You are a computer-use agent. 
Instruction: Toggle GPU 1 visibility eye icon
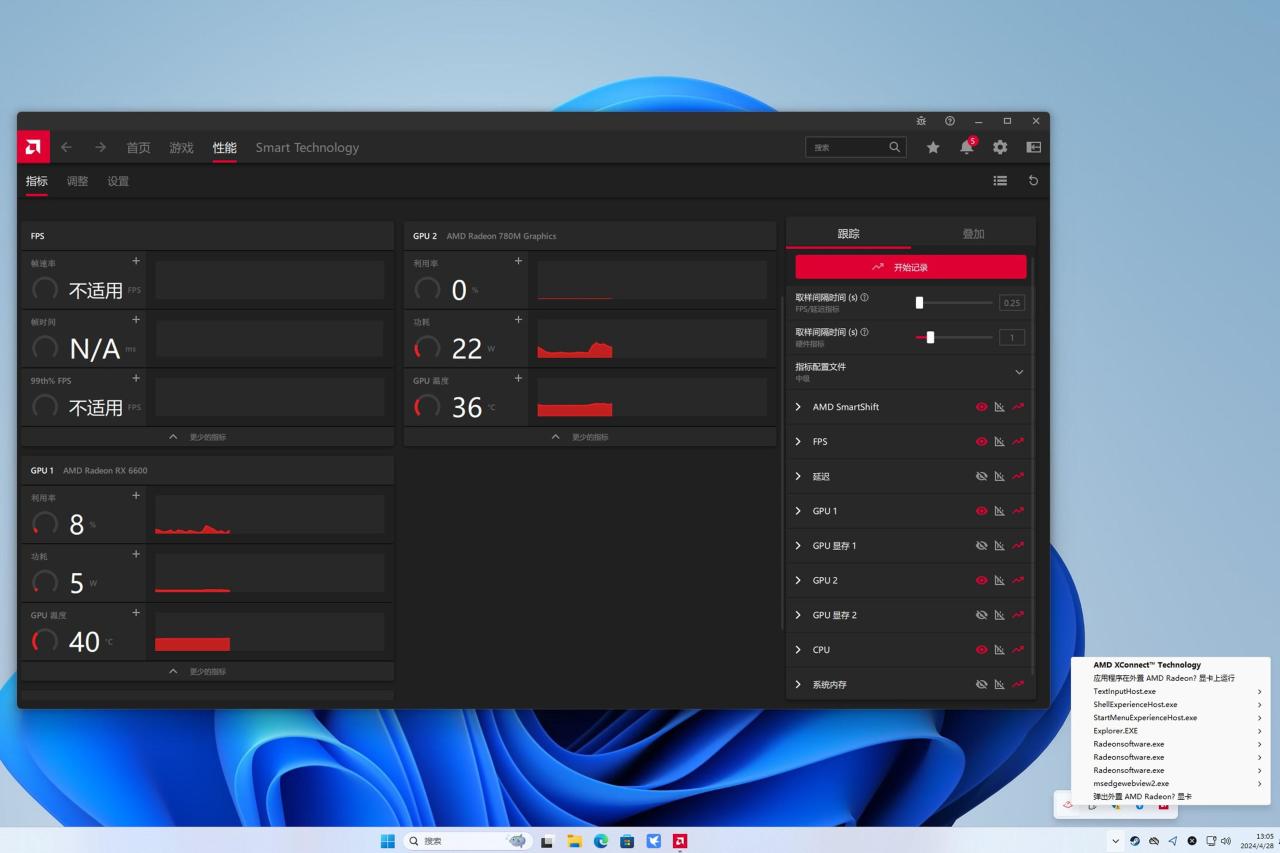click(981, 511)
